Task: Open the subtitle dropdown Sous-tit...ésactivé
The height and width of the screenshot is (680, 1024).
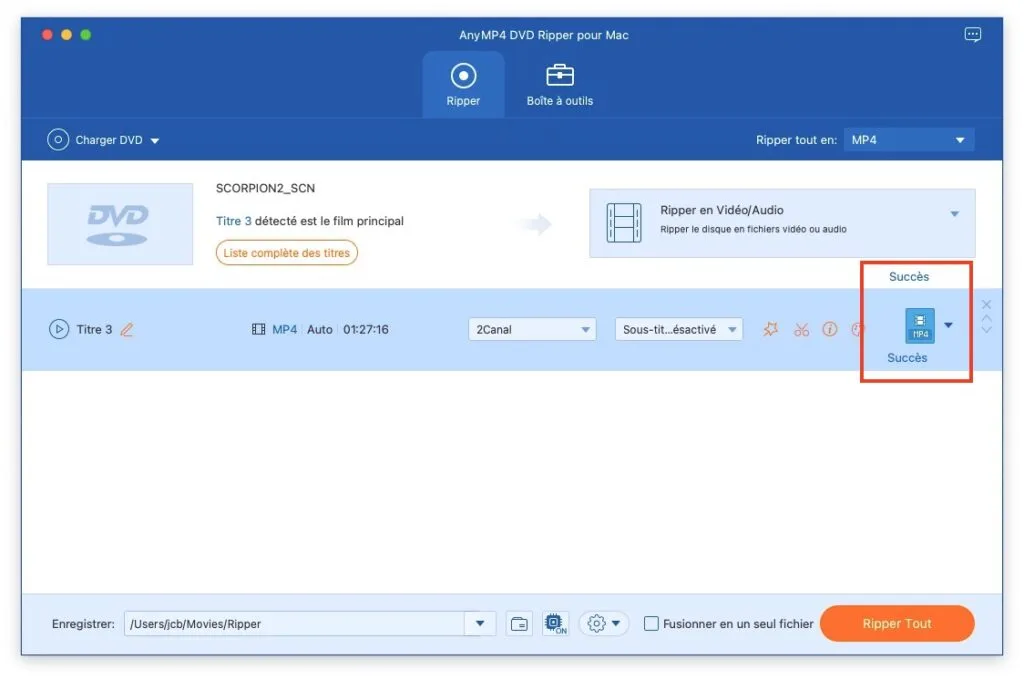Action: click(678, 329)
